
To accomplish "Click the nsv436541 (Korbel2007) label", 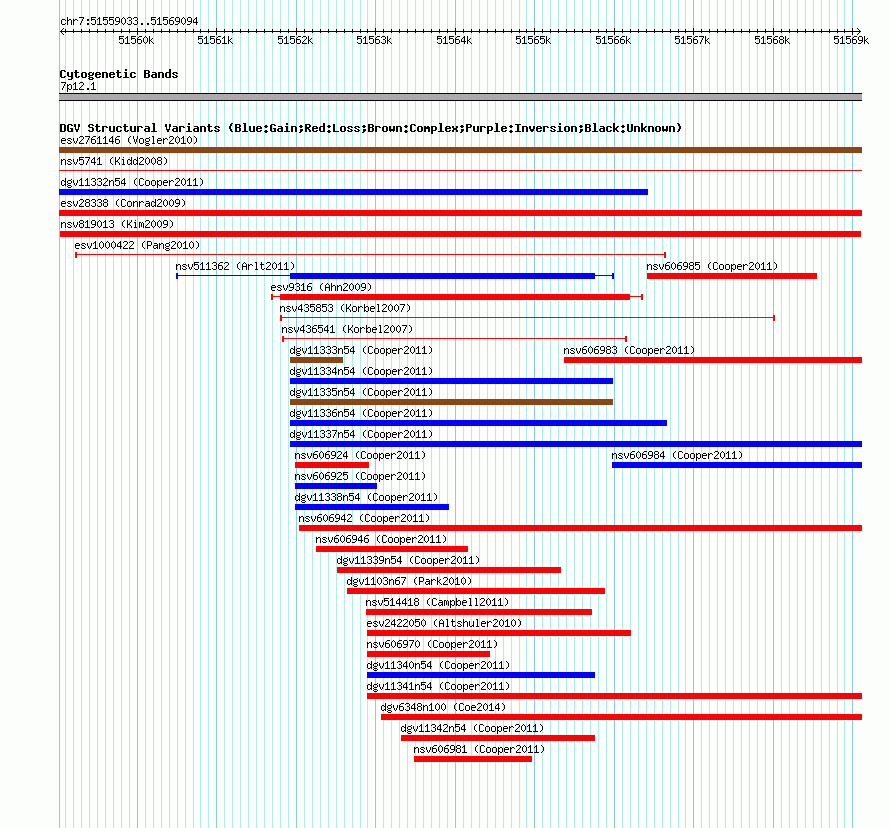I will (x=347, y=329).
